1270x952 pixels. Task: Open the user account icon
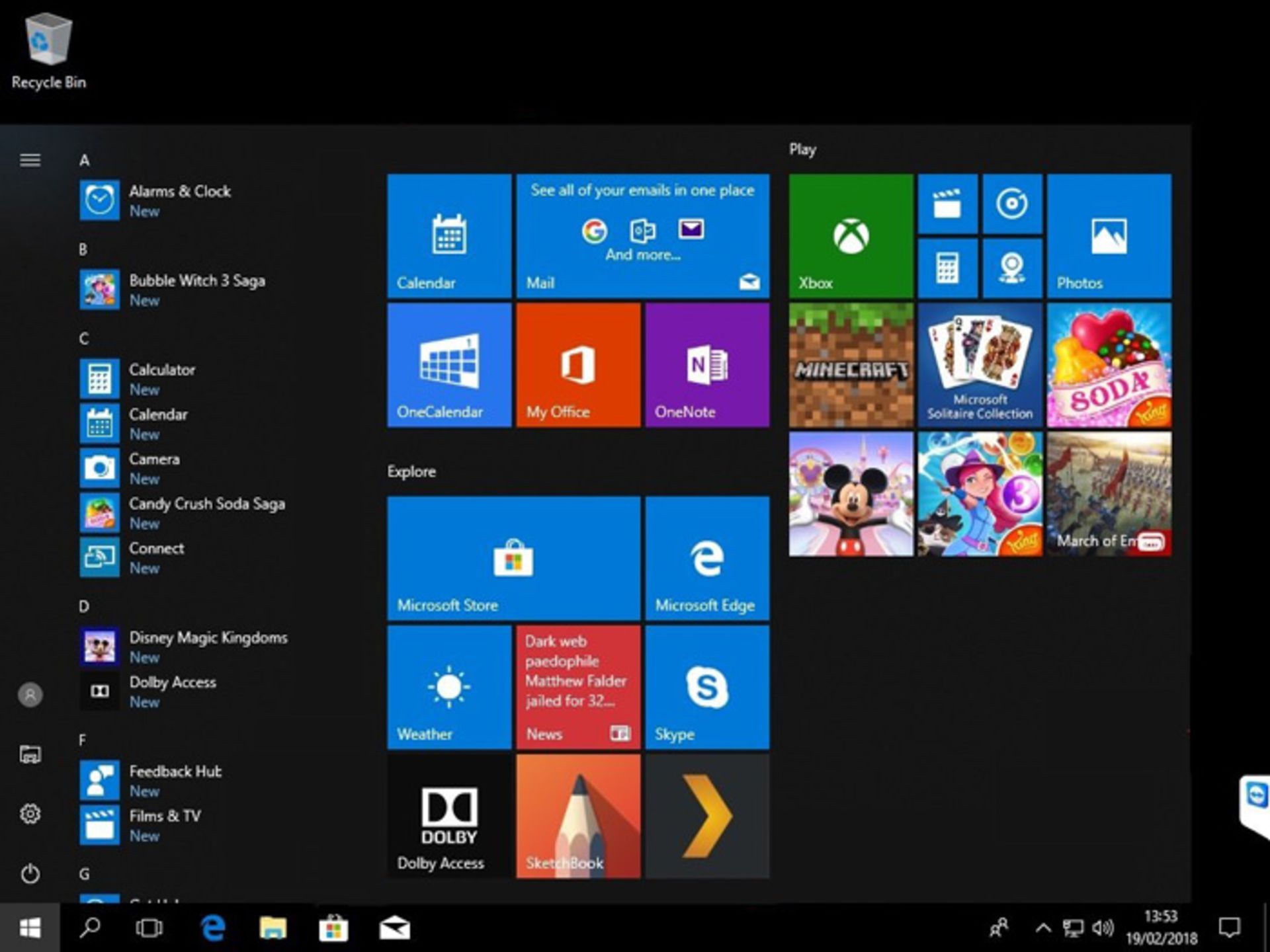[x=30, y=695]
